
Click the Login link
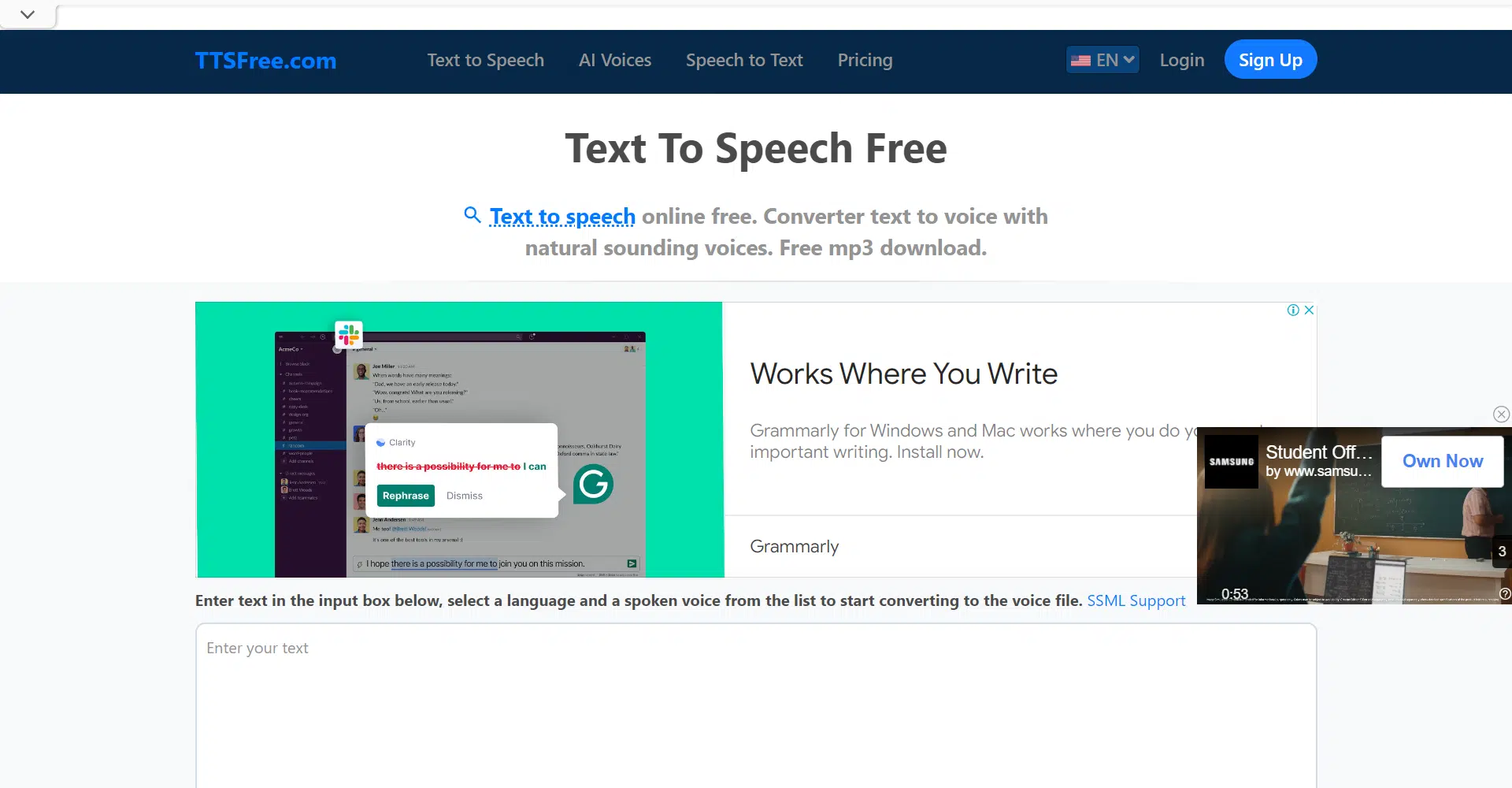tap(1181, 61)
